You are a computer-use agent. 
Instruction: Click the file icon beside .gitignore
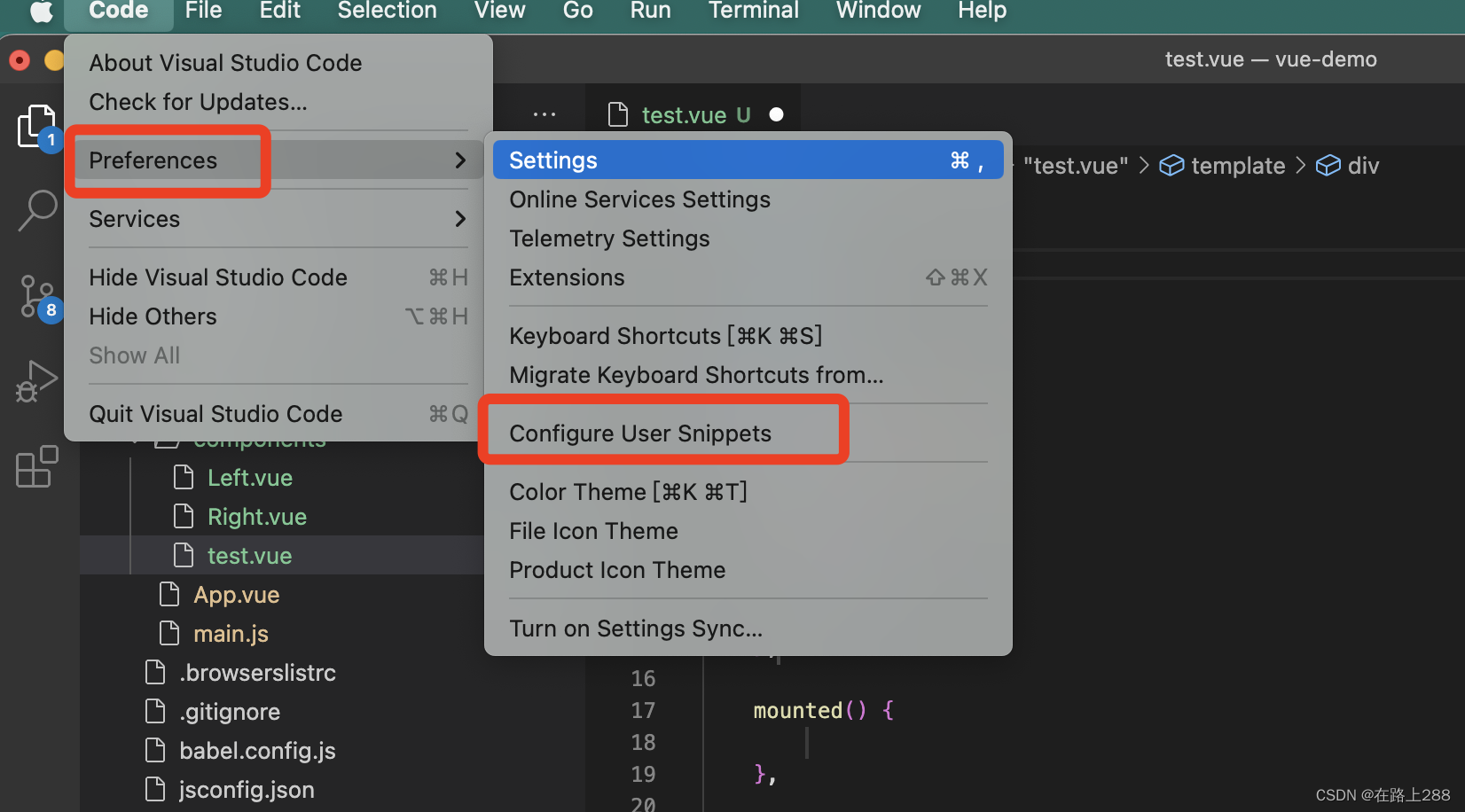pos(155,711)
